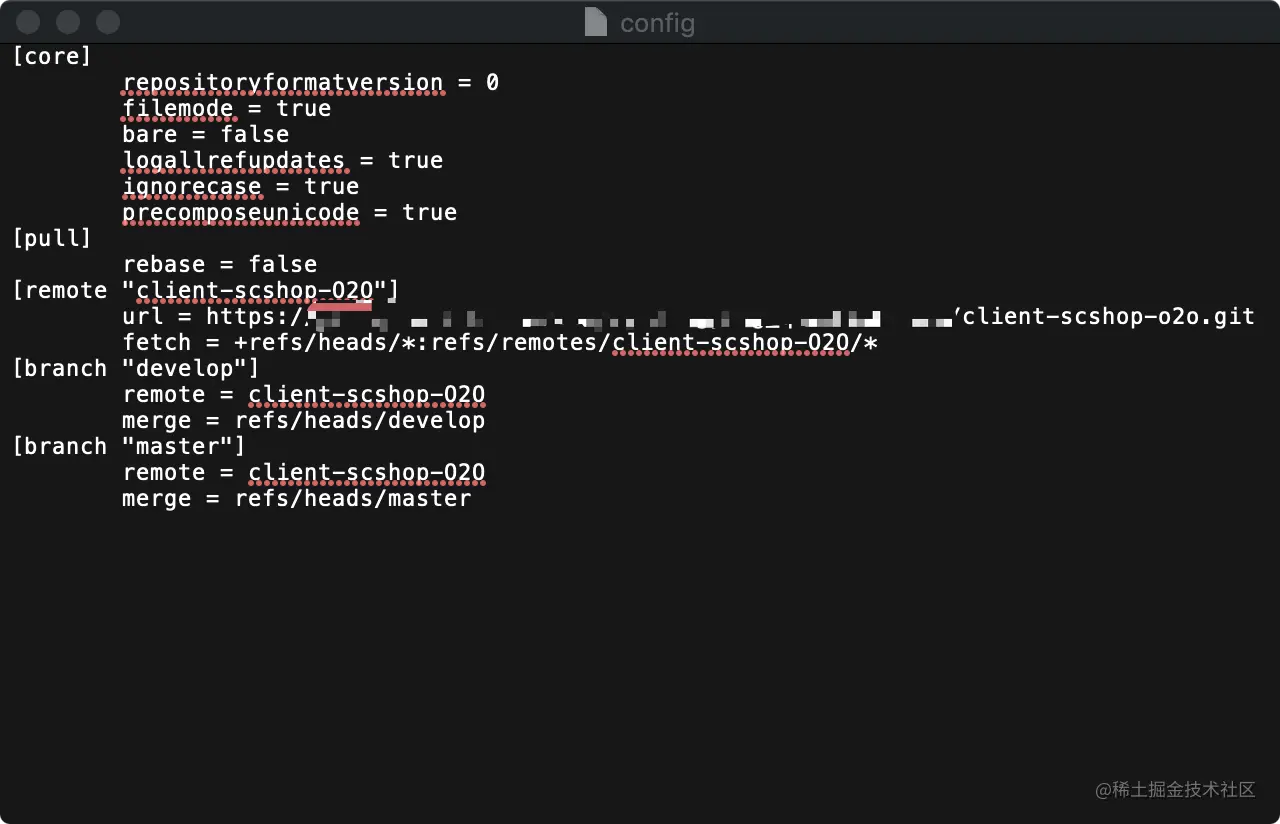Click the precomposeunicode = true line
Screen dimensions: 1280x824
tap(290, 212)
